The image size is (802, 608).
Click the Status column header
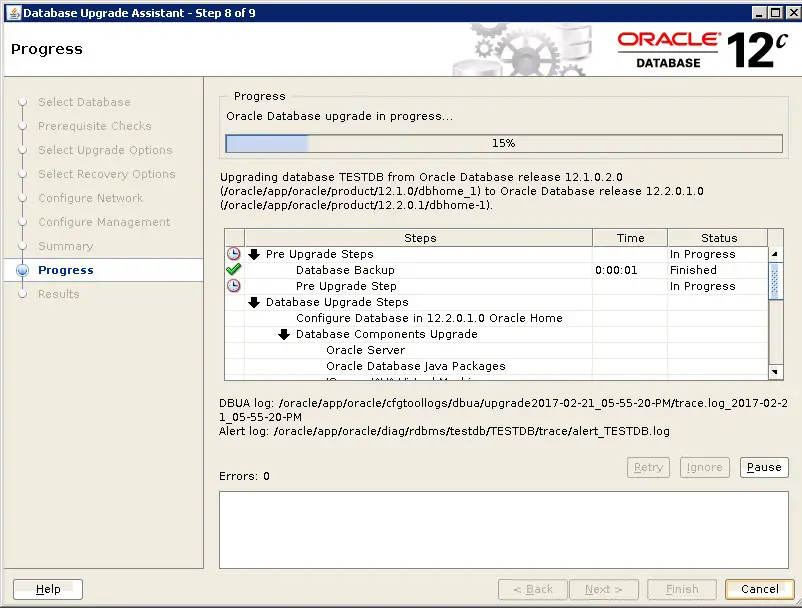(x=718, y=238)
